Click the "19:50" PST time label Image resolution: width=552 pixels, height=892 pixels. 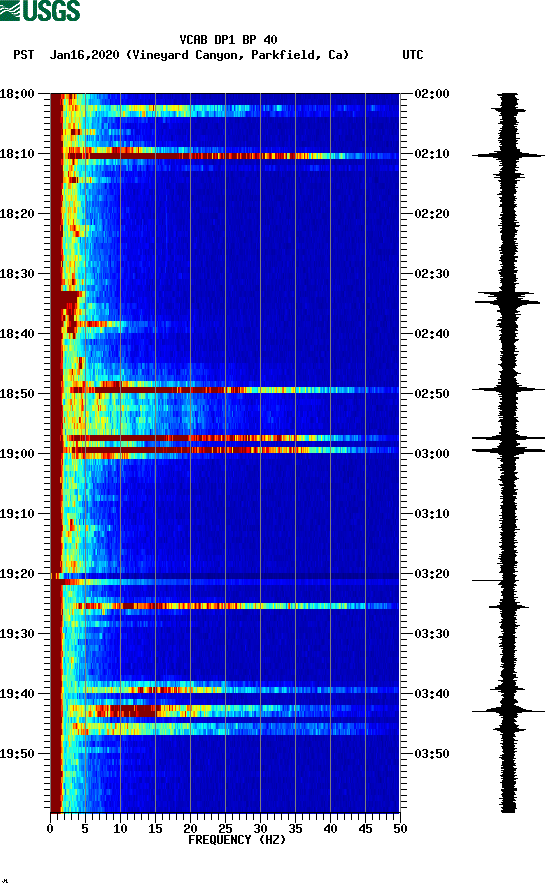coord(17,754)
